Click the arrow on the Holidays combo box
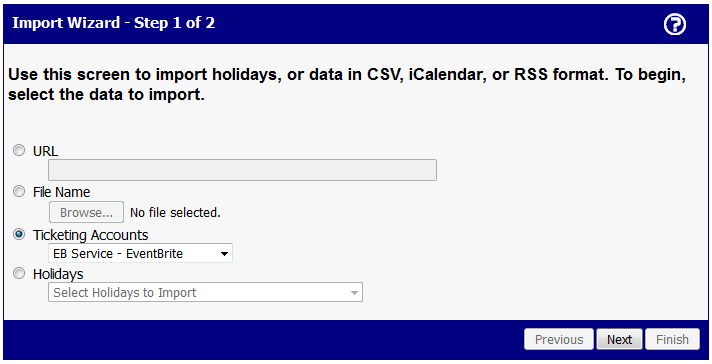This screenshot has width=712, height=364. (x=354, y=293)
